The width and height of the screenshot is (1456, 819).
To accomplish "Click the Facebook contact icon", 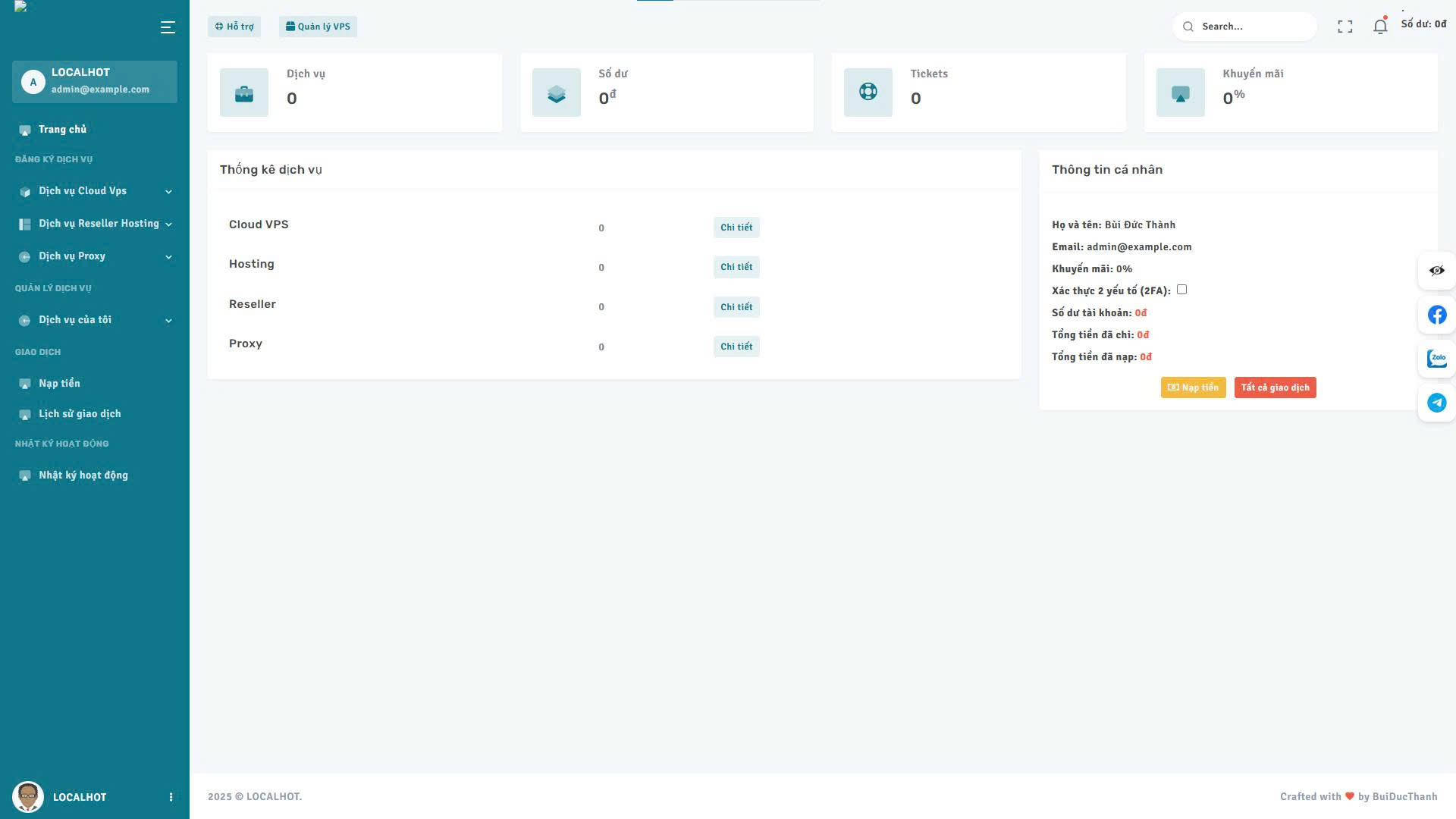I will click(1437, 315).
